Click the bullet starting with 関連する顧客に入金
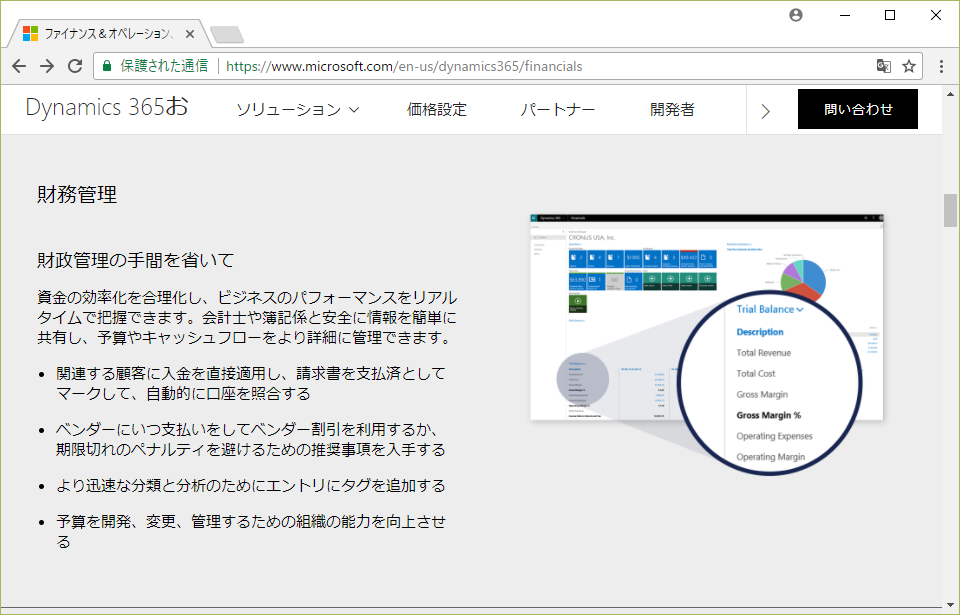Image resolution: width=960 pixels, height=615 pixels. [251, 383]
